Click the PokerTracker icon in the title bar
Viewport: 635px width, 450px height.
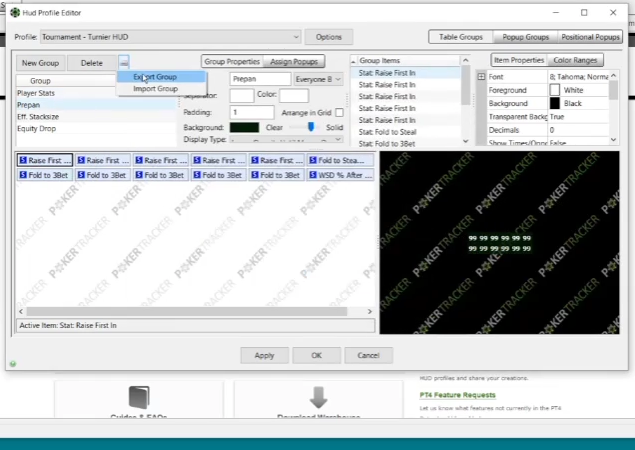click(15, 13)
